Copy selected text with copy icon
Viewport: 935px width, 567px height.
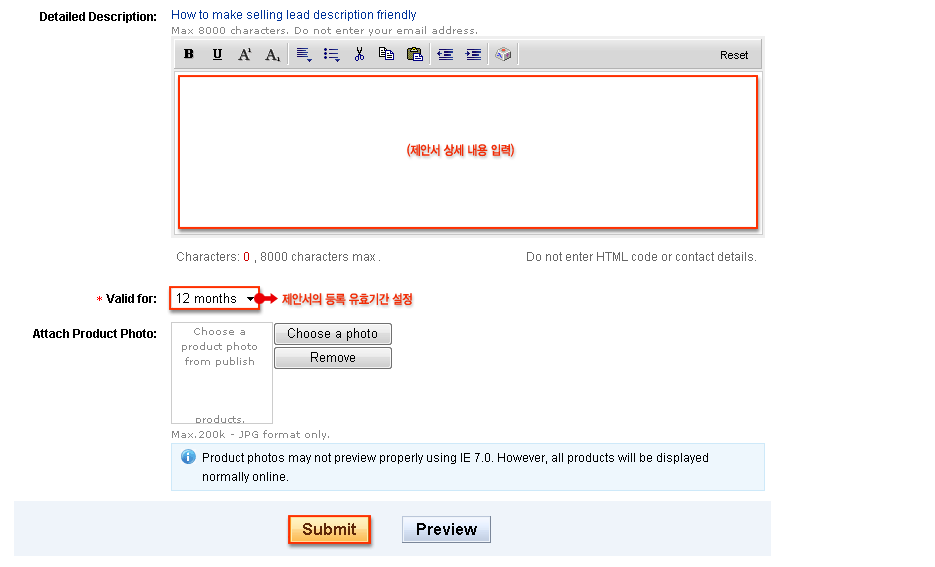[386, 54]
